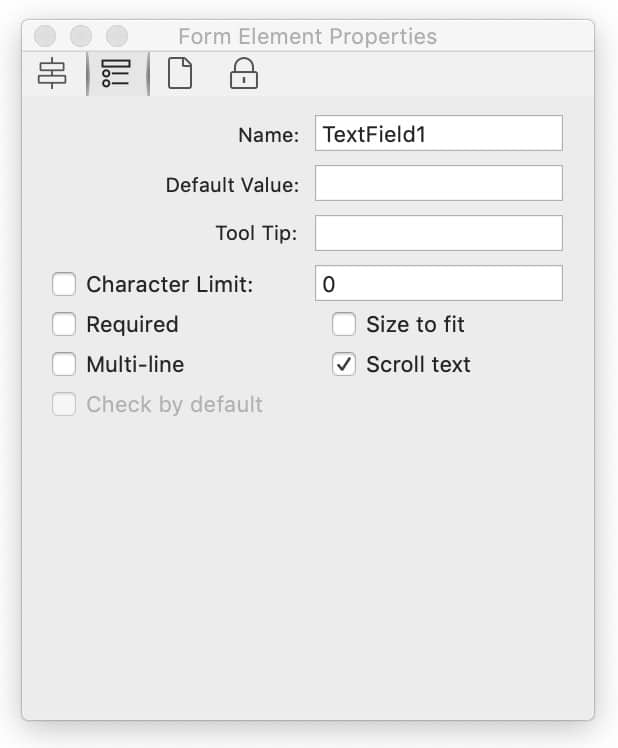Focus the Default Value text field
Image resolution: width=618 pixels, height=748 pixels.
438,184
